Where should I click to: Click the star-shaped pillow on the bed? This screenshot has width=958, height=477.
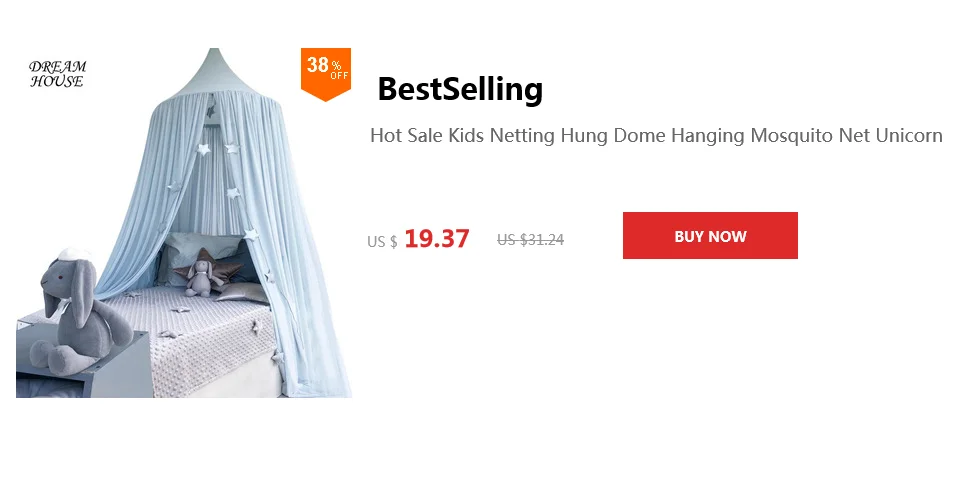208,269
